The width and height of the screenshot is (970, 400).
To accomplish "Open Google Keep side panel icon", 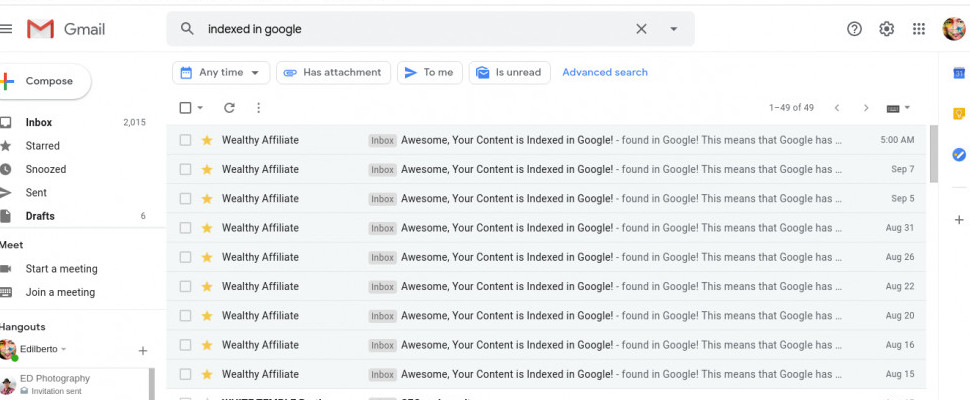I will tap(959, 114).
